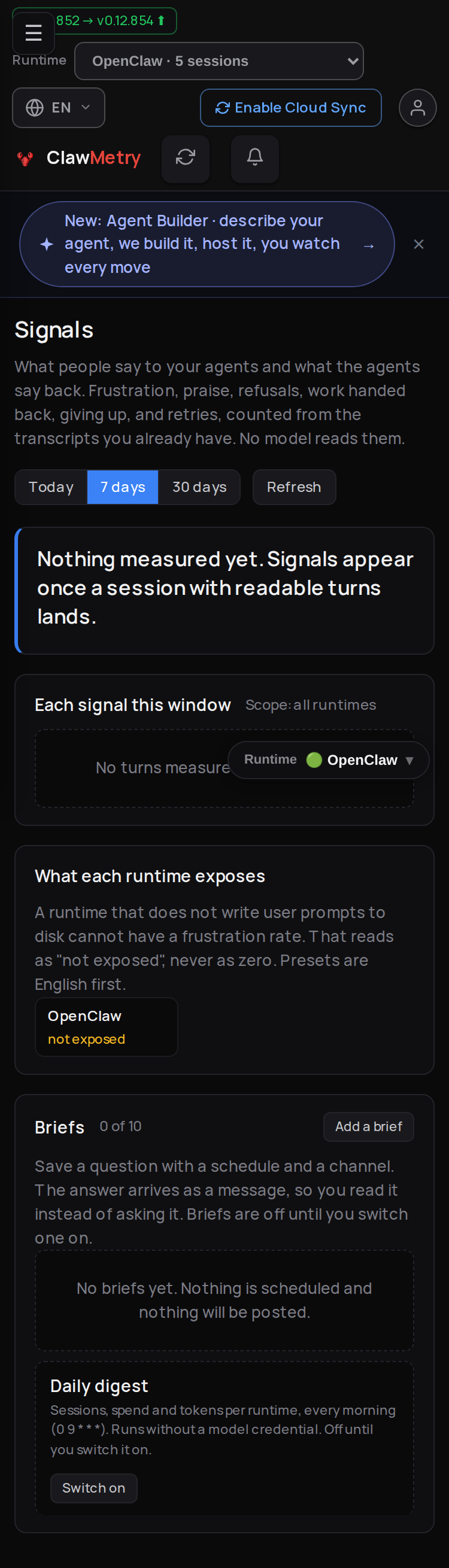Screen dimensions: 449x1568
Task: Click Add a brief
Action: (x=369, y=1127)
